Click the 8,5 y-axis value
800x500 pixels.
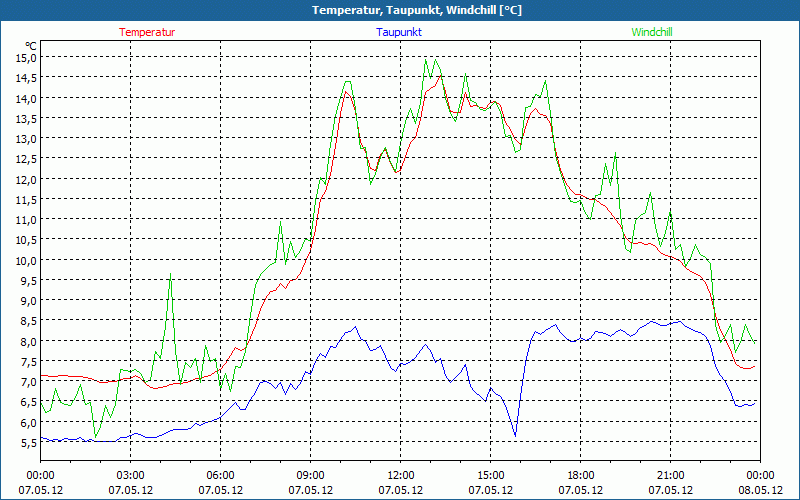click(29, 321)
